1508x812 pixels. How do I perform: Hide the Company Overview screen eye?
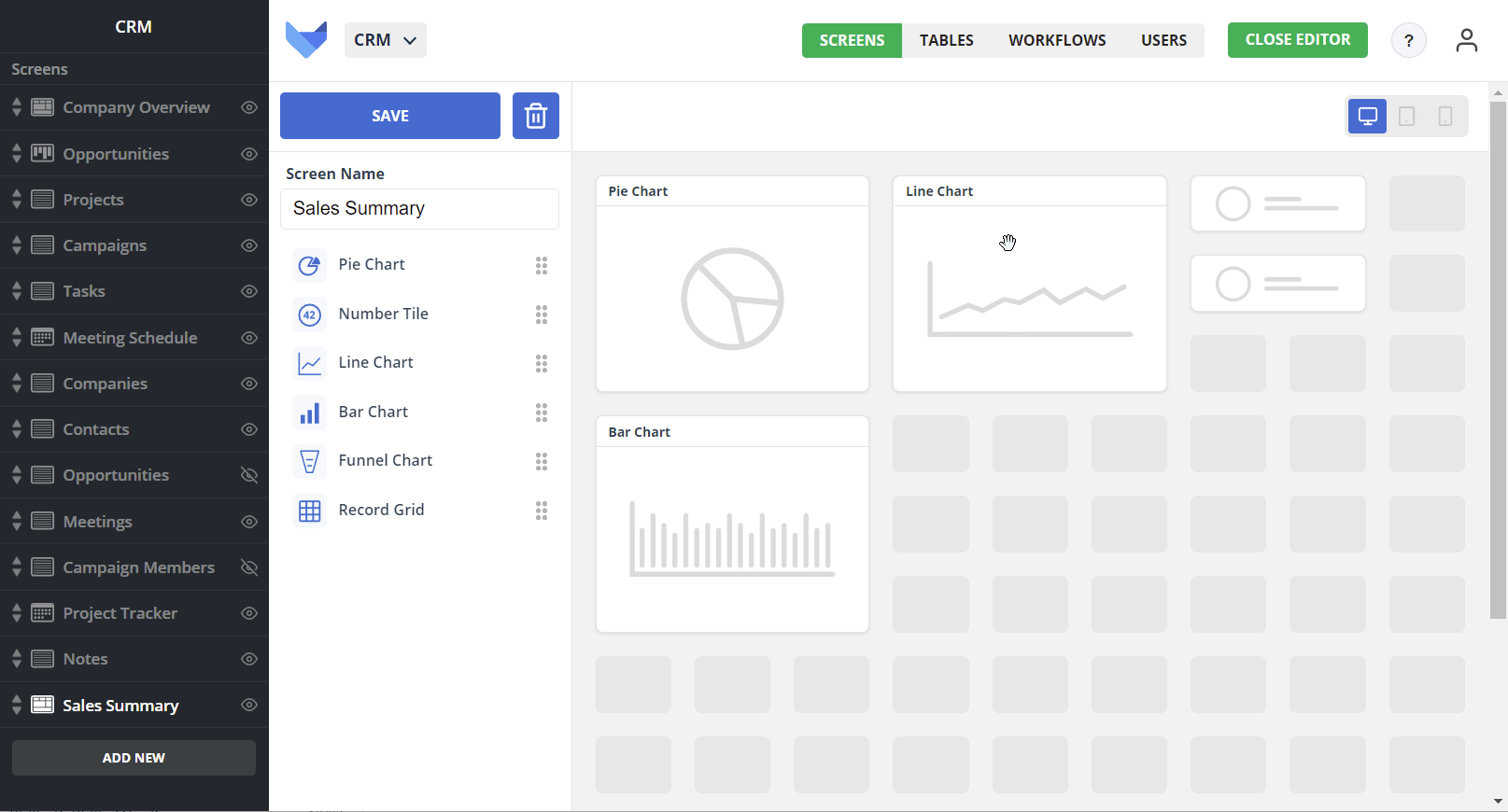click(249, 107)
